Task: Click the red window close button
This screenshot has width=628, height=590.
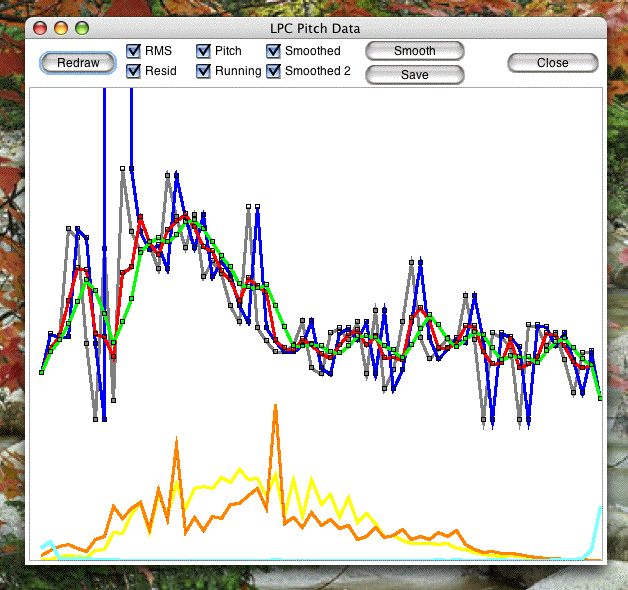Action: 40,28
